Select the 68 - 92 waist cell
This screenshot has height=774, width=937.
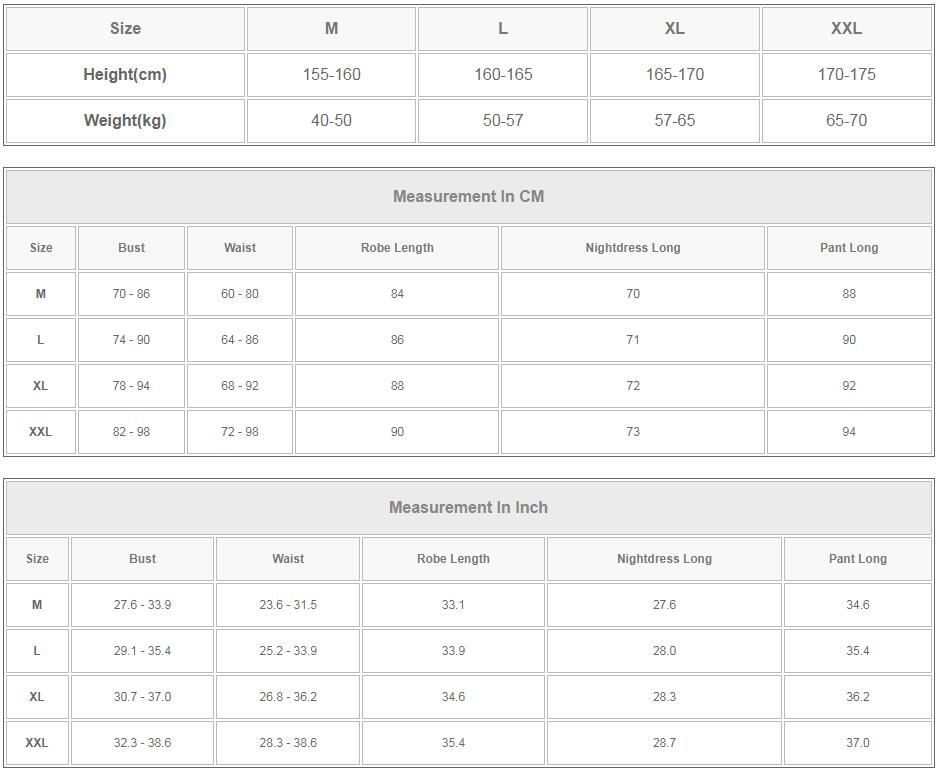(240, 386)
